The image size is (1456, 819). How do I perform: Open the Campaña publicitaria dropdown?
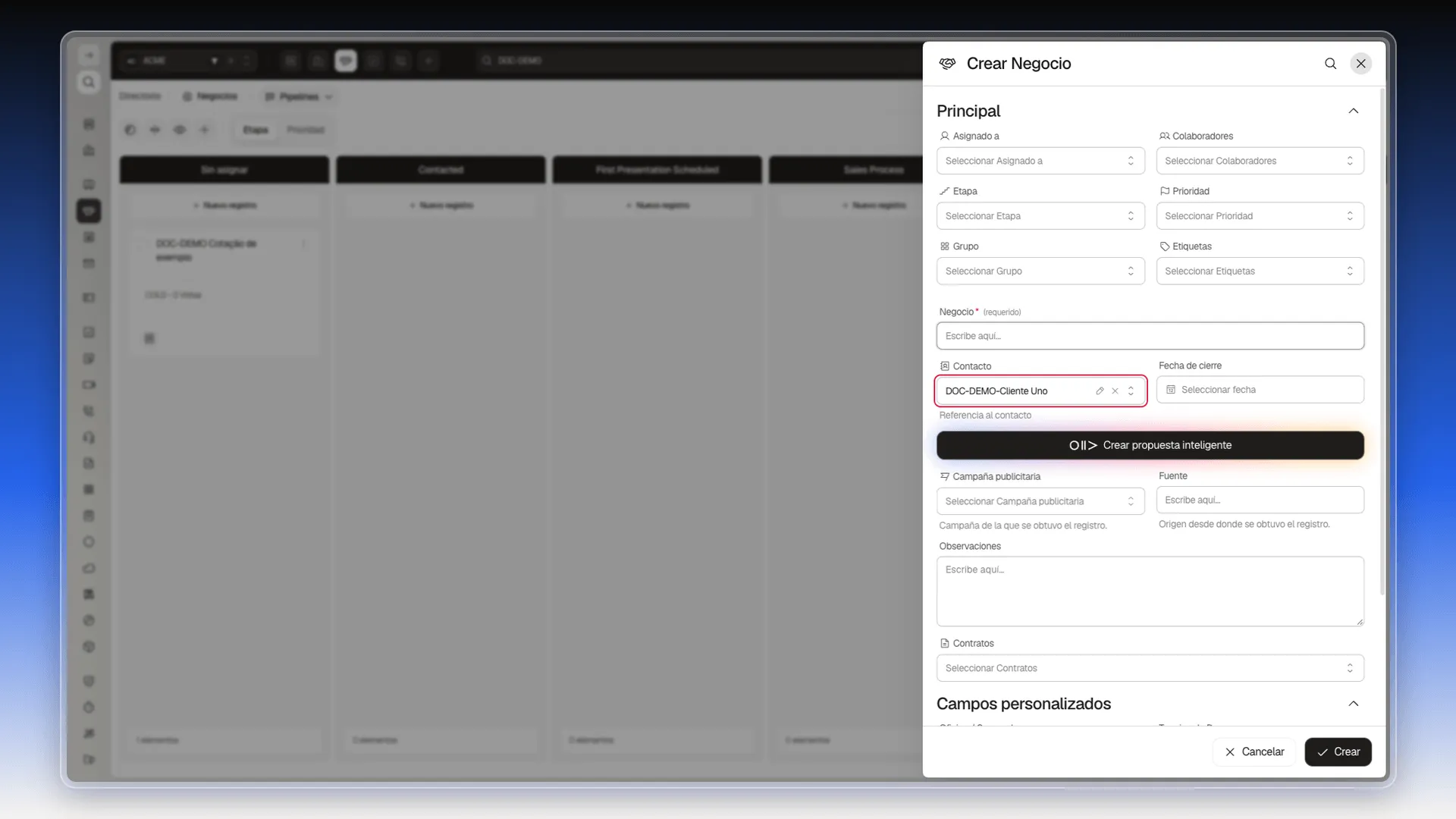coord(1040,501)
